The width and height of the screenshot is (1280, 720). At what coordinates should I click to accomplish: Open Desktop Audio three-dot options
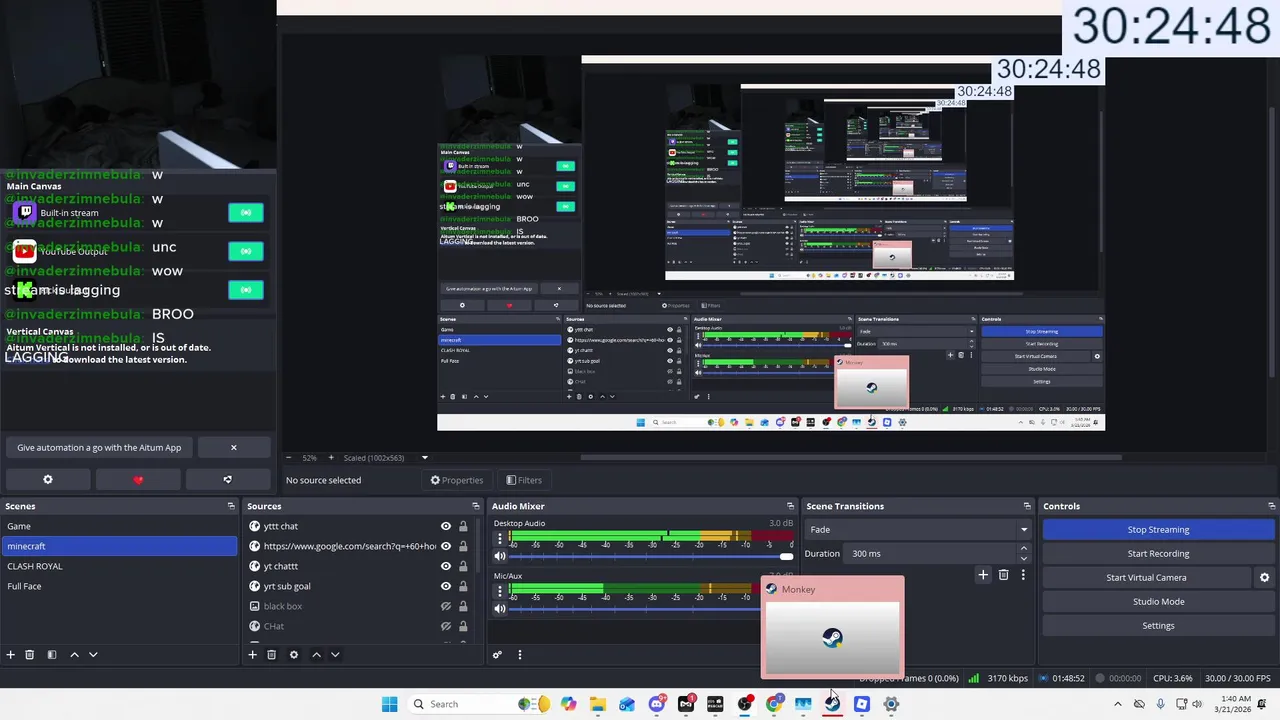(500, 539)
